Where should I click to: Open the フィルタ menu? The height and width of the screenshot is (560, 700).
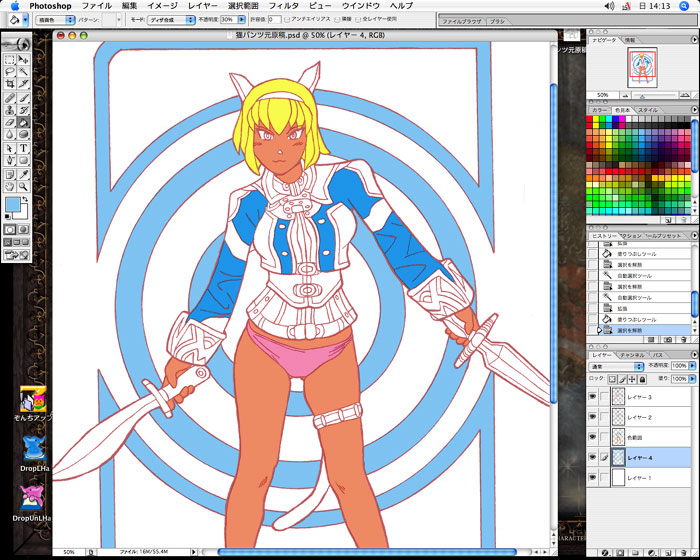click(x=283, y=6)
